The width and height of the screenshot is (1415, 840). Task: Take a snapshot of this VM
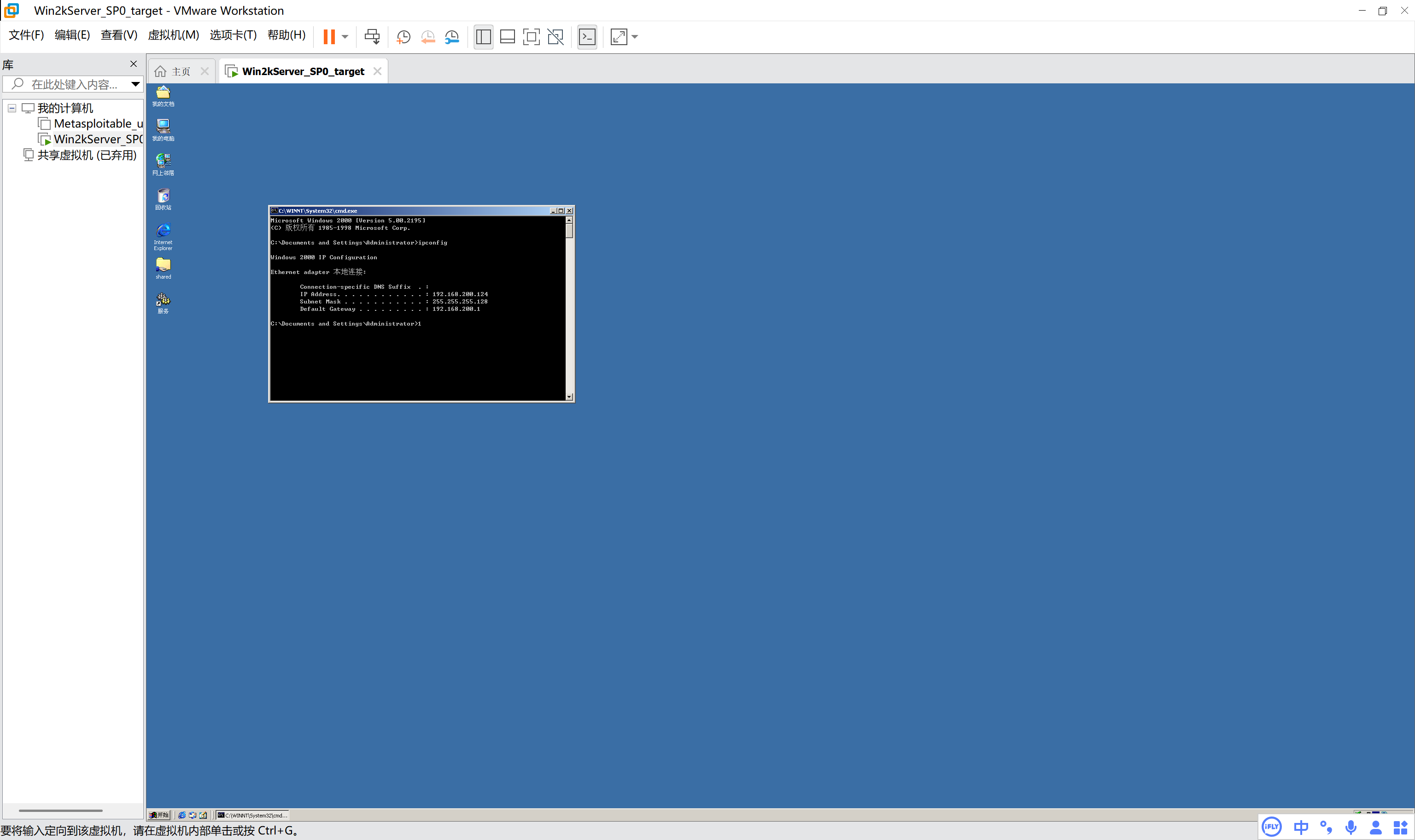click(403, 37)
